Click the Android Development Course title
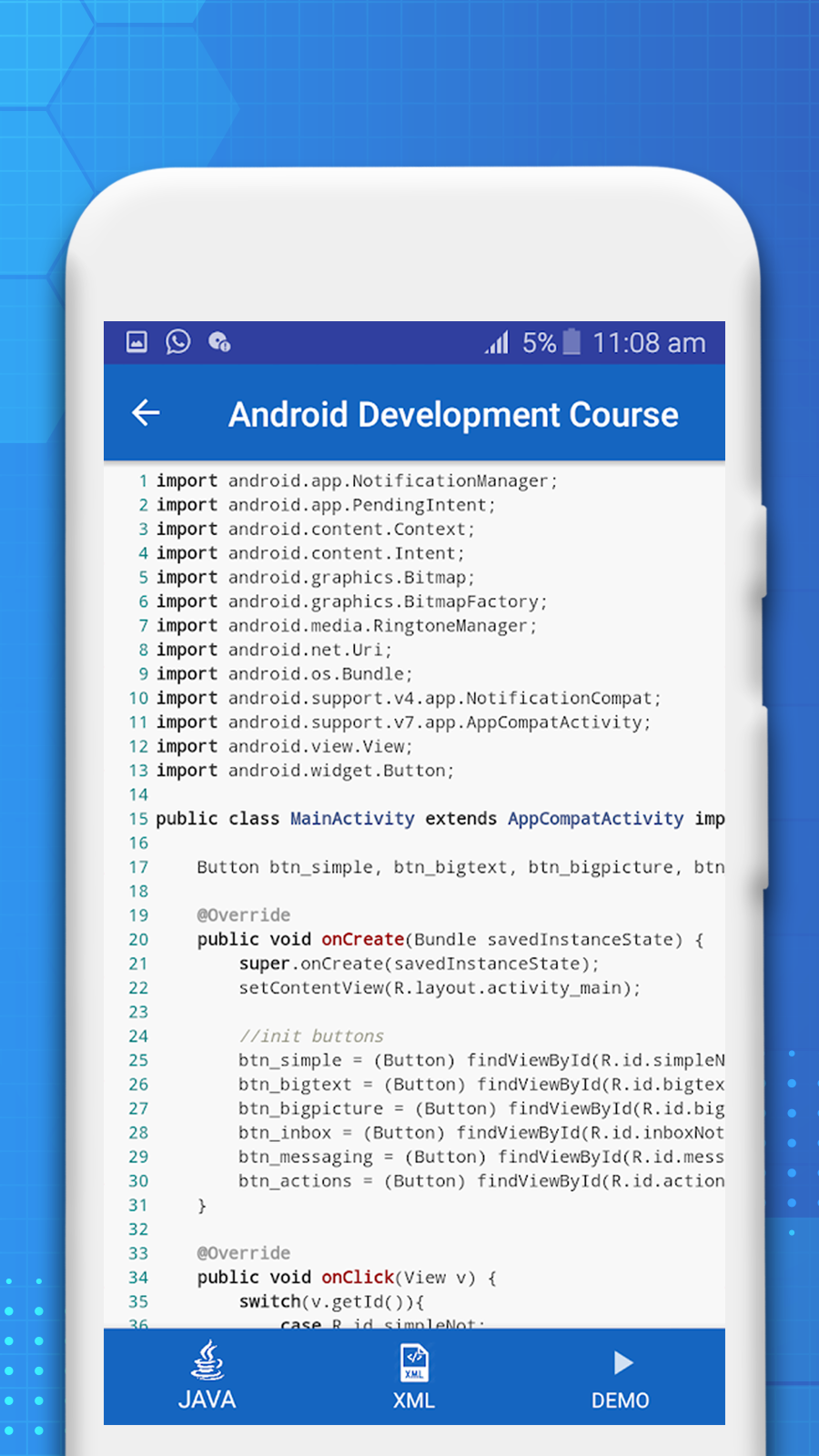Viewport: 819px width, 1456px height. 453,415
